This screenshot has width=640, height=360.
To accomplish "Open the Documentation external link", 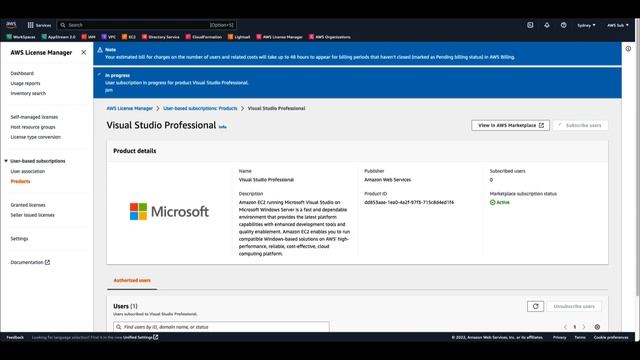I will (x=30, y=262).
